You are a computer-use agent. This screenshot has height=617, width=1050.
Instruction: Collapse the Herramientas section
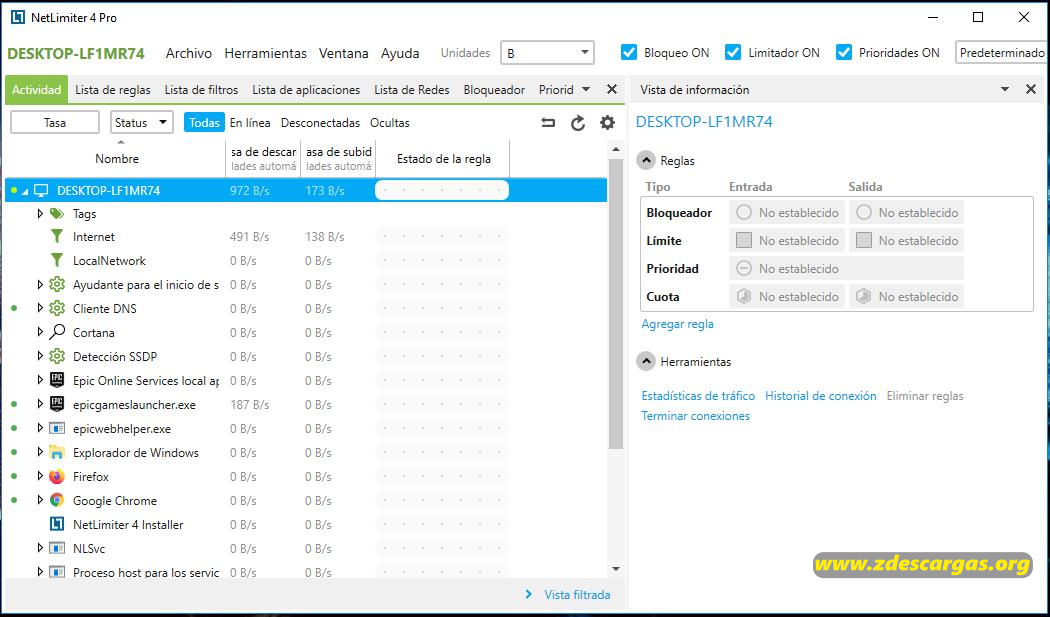point(646,362)
